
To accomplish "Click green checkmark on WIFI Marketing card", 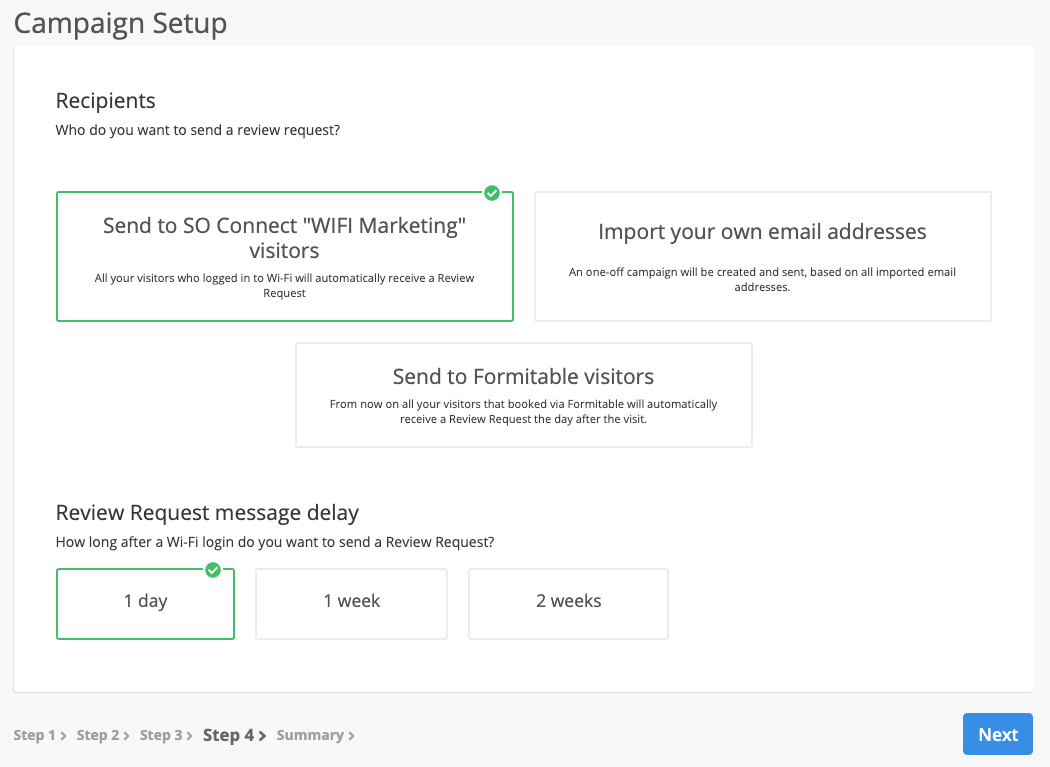I will pos(492,193).
